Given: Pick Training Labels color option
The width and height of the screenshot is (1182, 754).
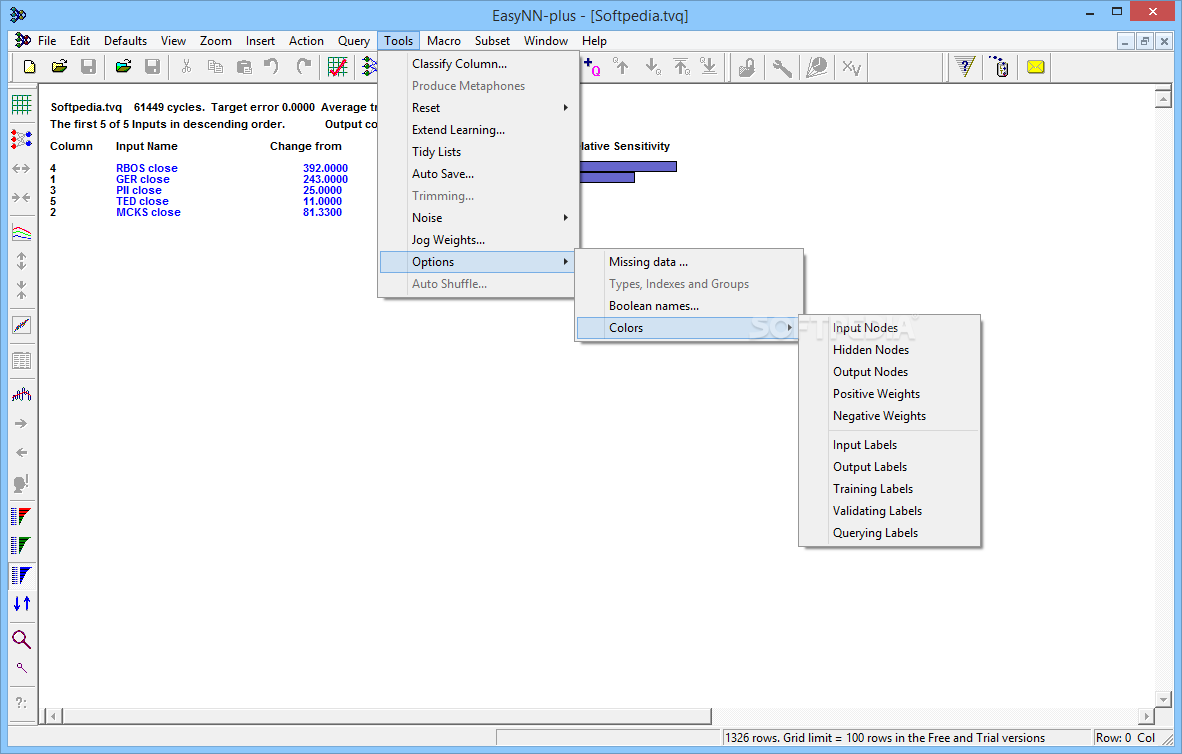Looking at the screenshot, I should point(890,489).
